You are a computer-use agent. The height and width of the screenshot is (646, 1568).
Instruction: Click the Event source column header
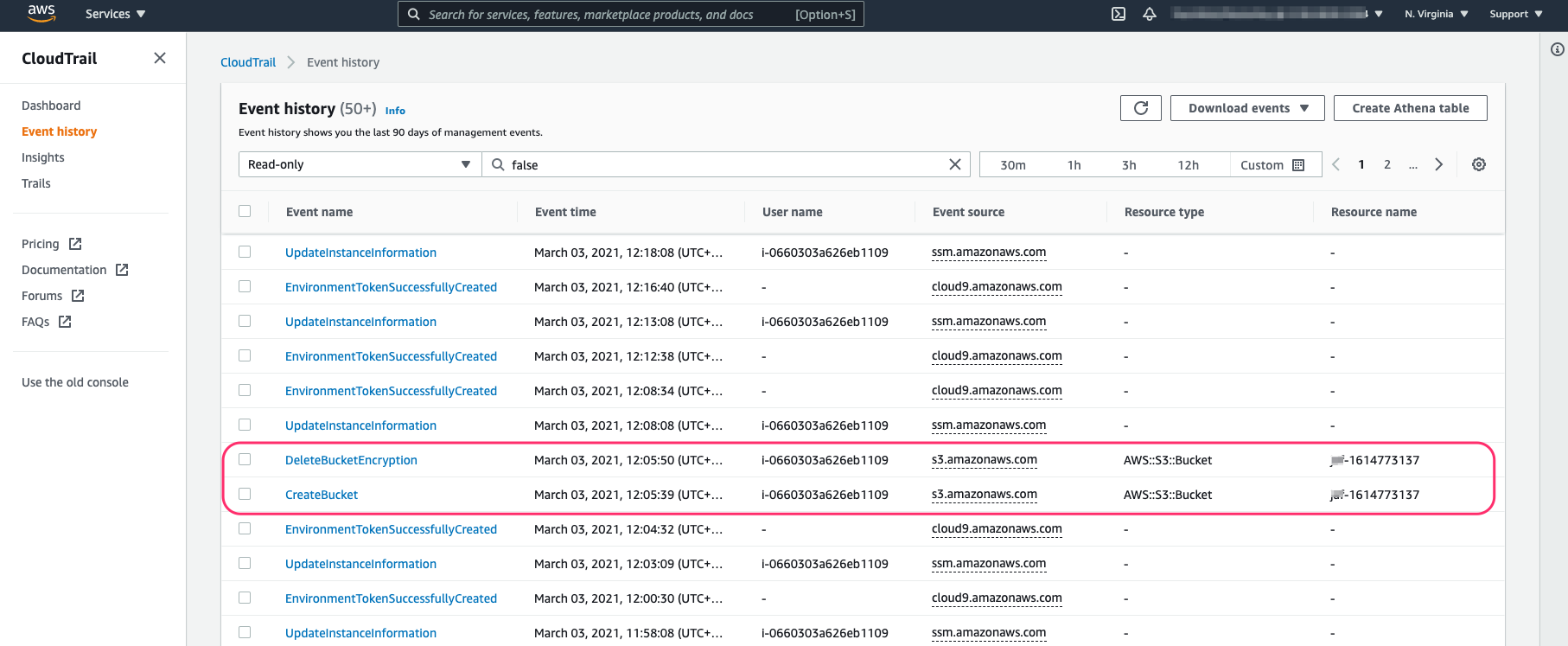(x=968, y=212)
